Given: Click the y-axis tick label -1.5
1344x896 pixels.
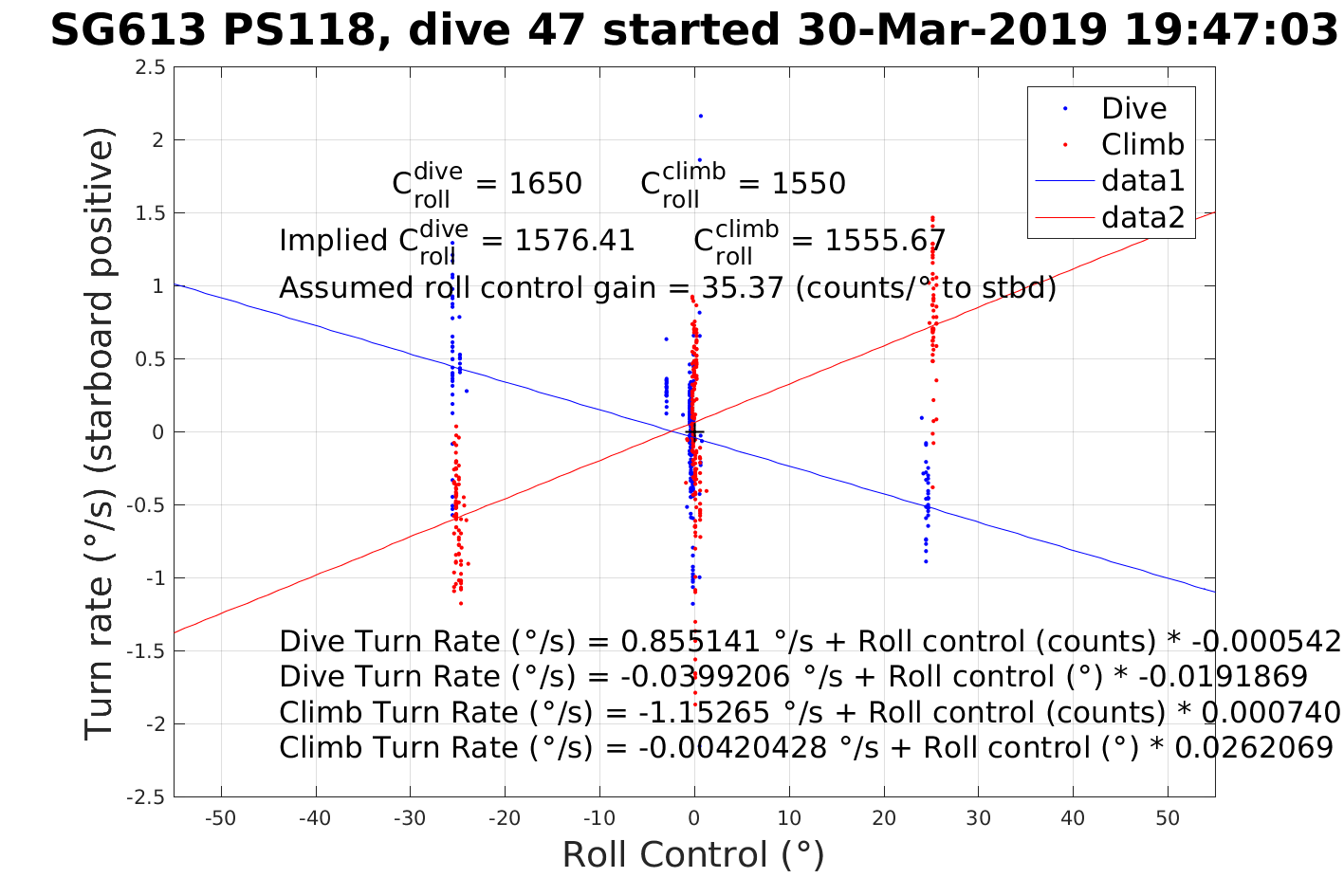Looking at the screenshot, I should [146, 651].
